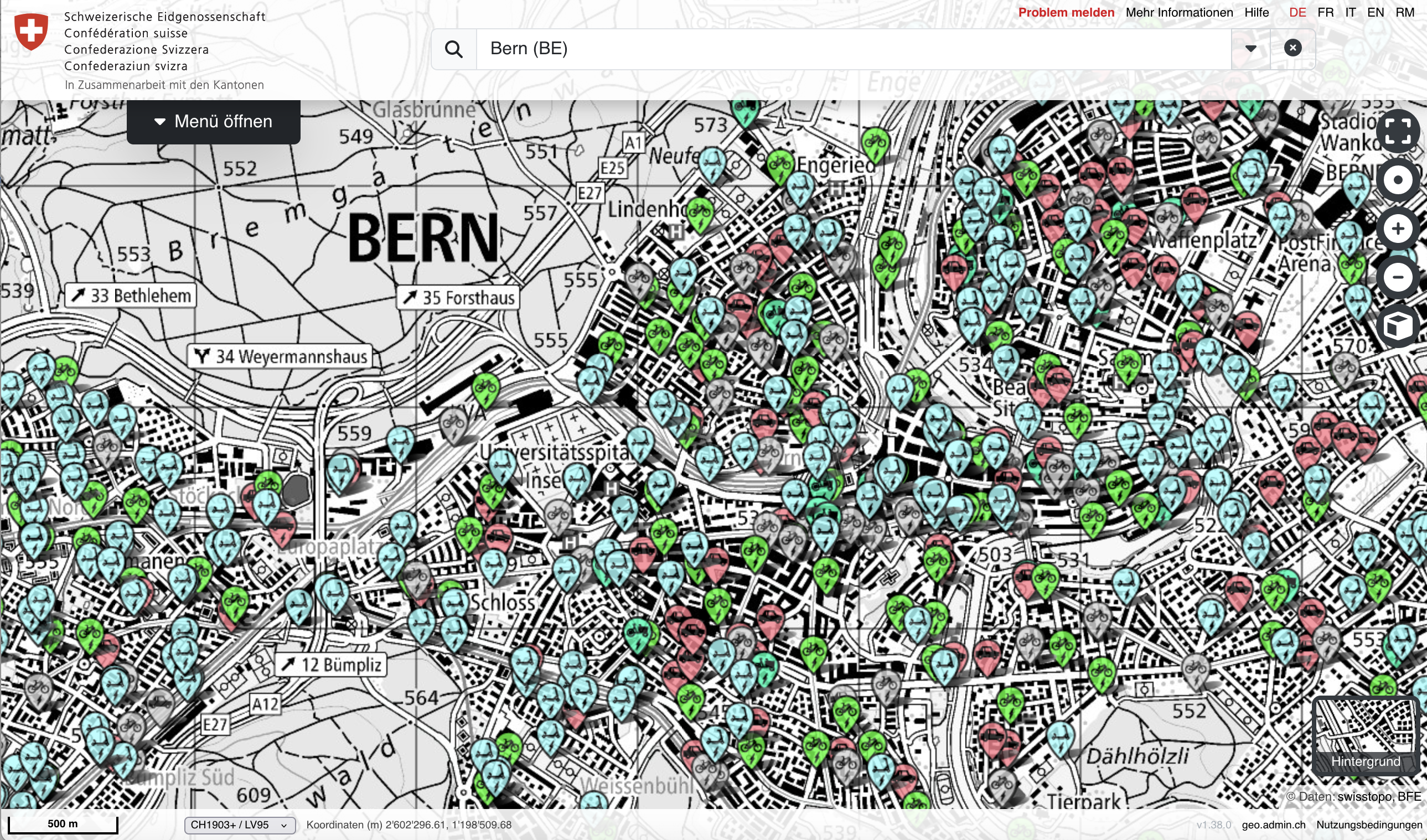Open Mehr Informationen
Image resolution: width=1427 pixels, height=840 pixels.
tap(1179, 13)
